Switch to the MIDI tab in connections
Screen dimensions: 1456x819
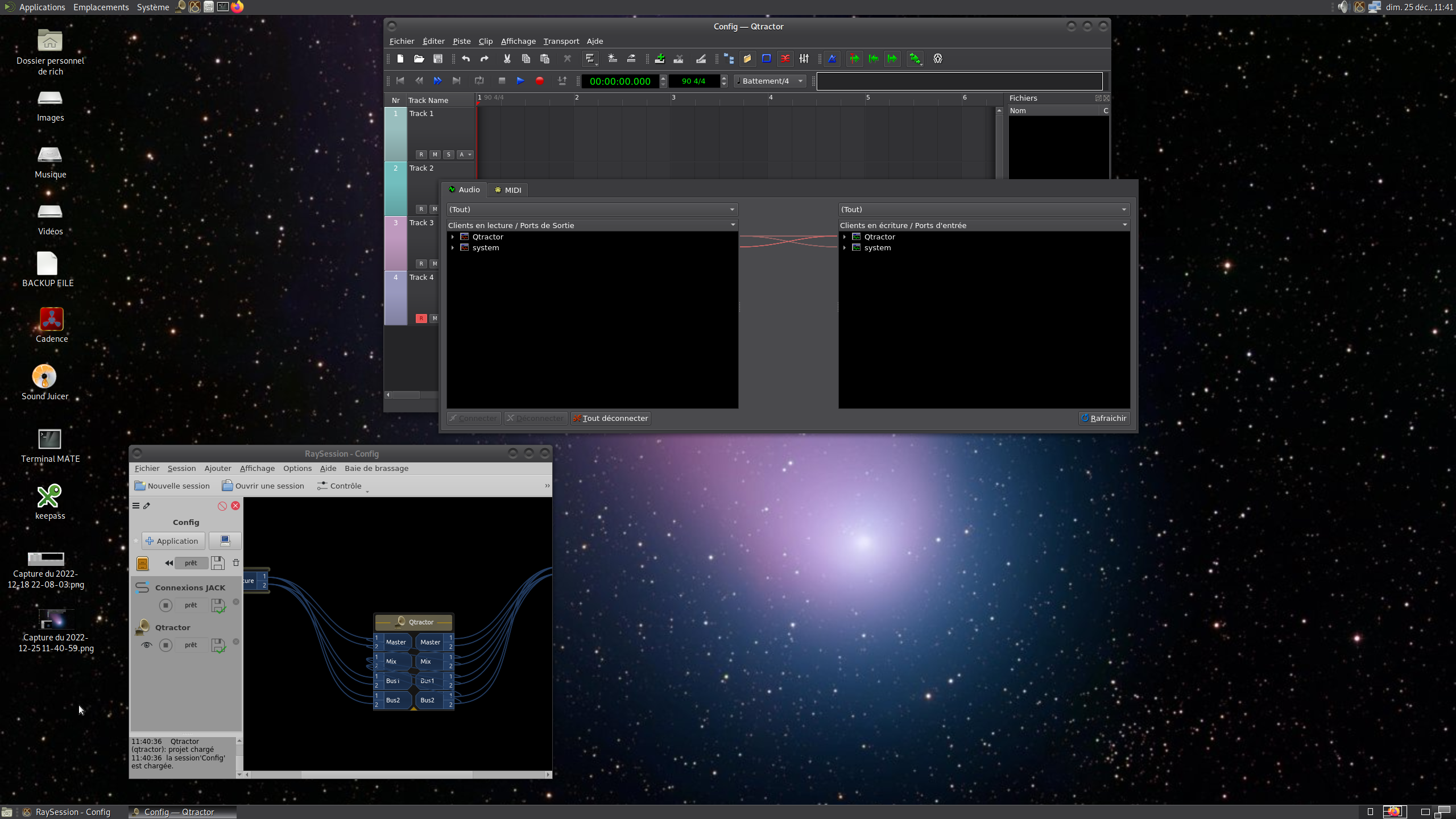508,190
